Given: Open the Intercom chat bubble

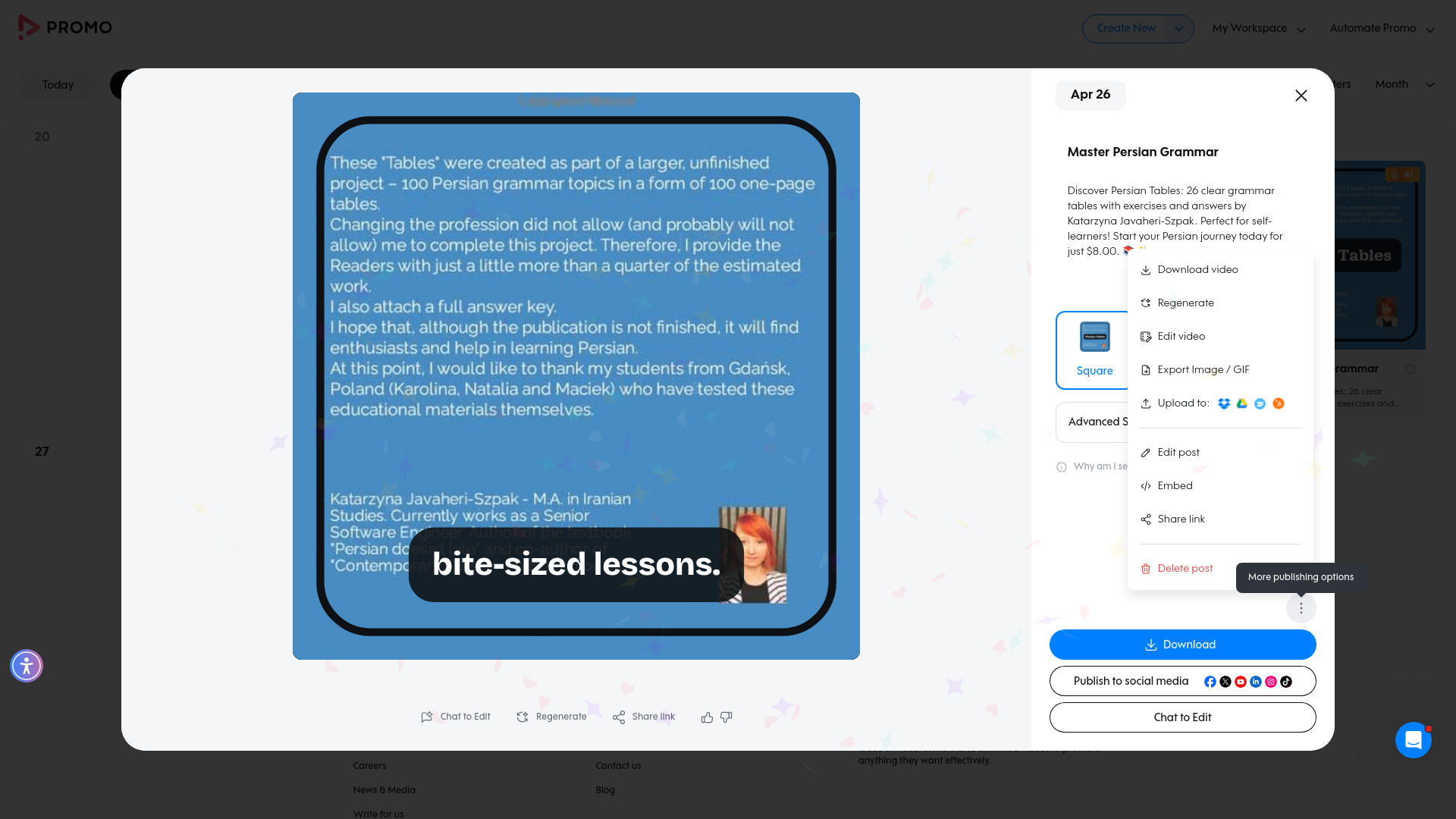Looking at the screenshot, I should 1413,740.
